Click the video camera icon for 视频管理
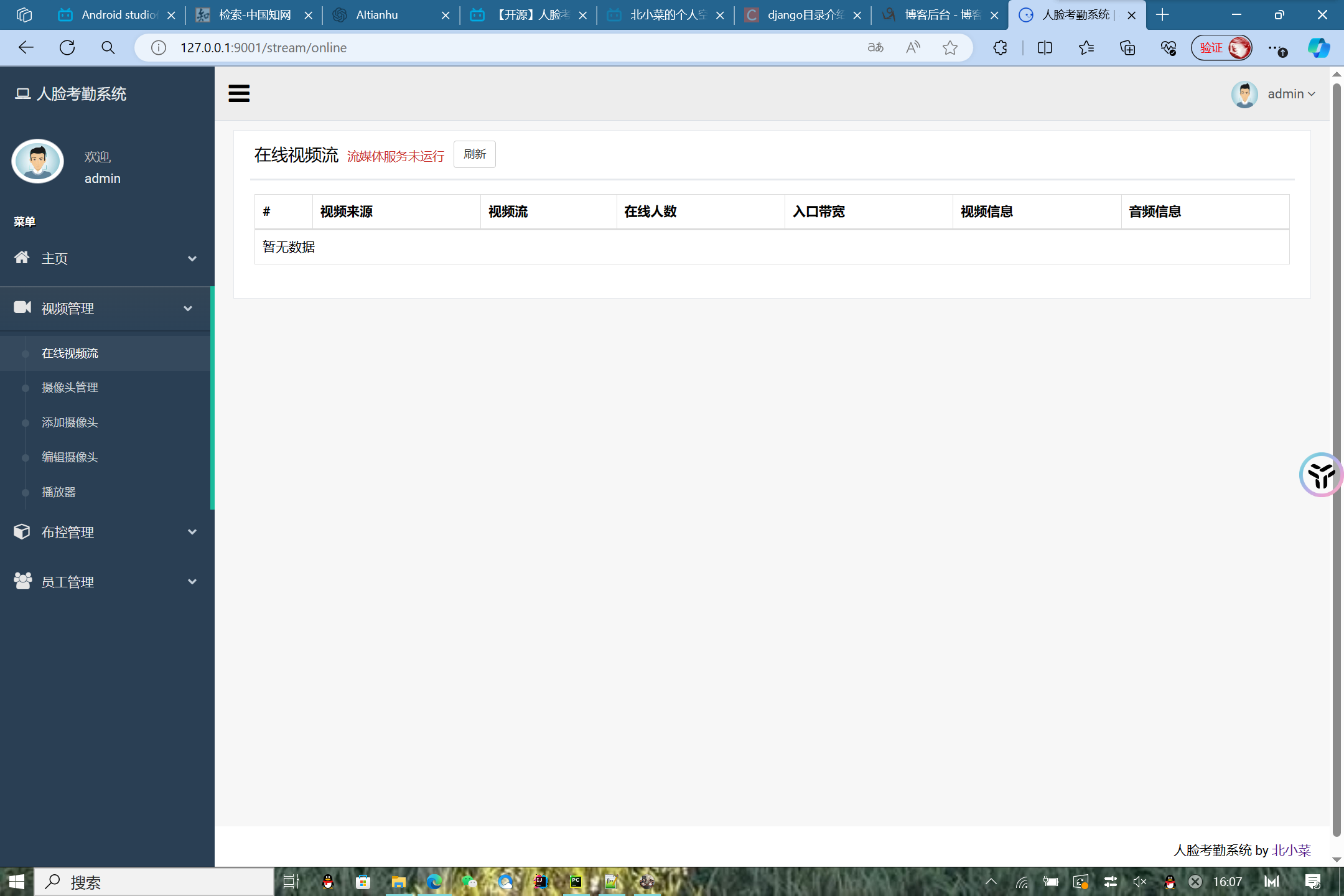Image resolution: width=1344 pixels, height=896 pixels. pos(22,307)
